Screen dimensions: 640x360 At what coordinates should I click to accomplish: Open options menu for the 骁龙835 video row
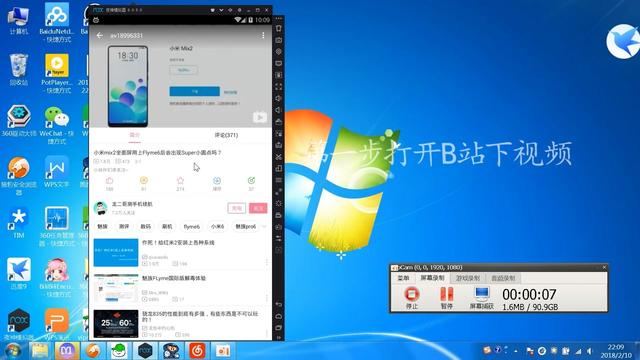[267, 333]
